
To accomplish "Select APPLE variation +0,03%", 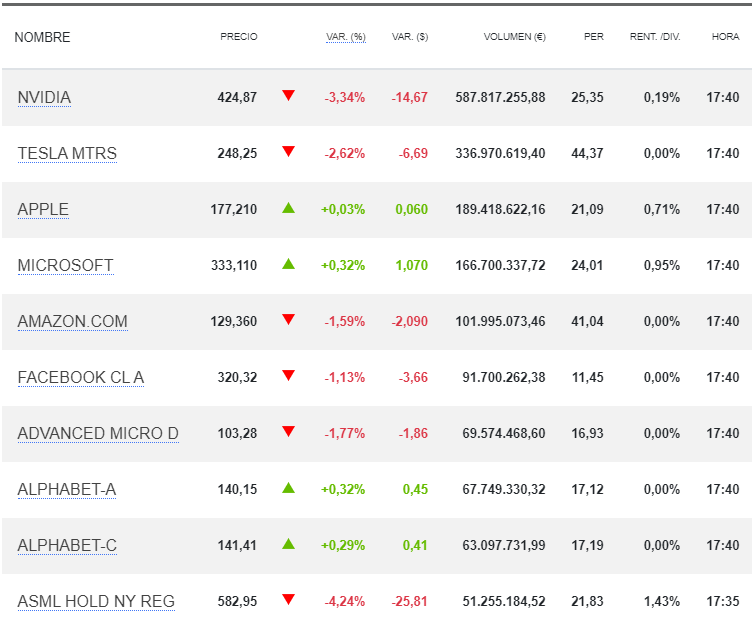I will pos(343,209).
